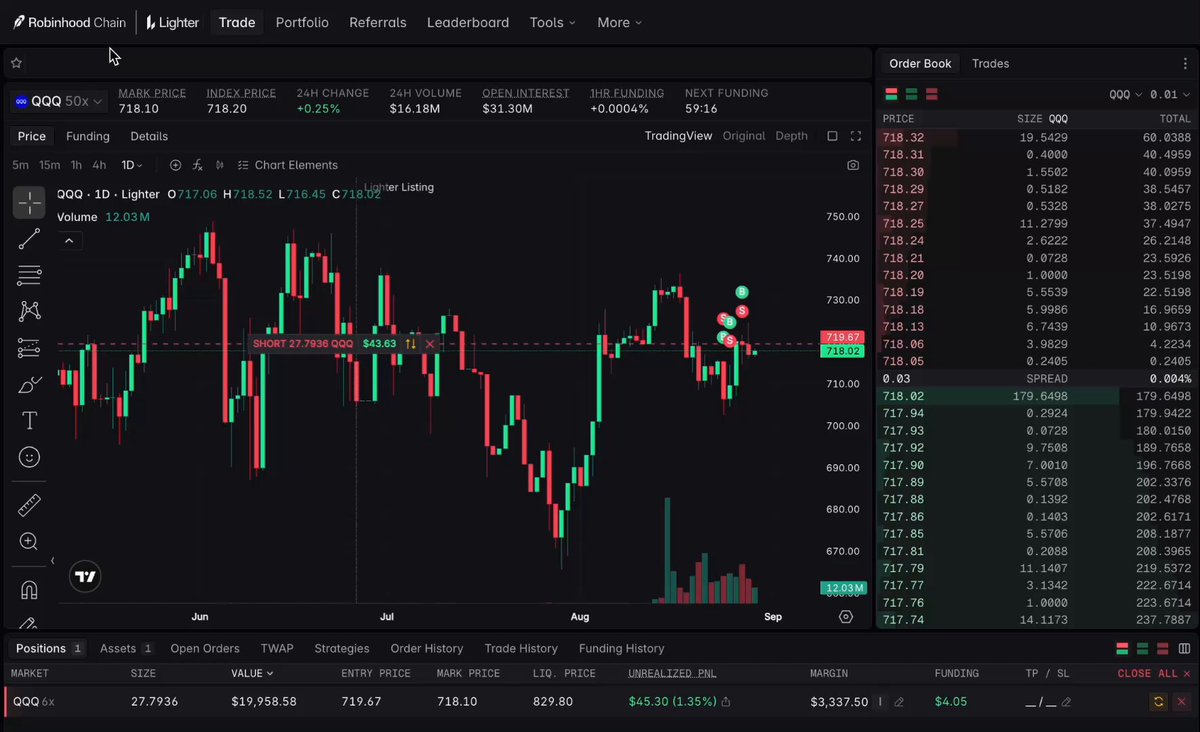Switch to the Trades tab

click(990, 63)
